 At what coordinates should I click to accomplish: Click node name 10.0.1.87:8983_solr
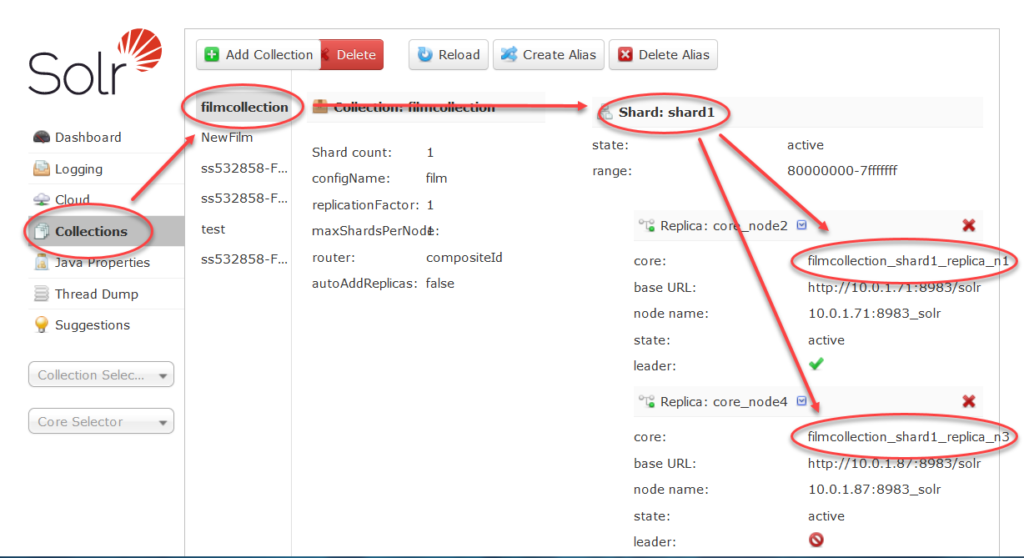coord(874,489)
